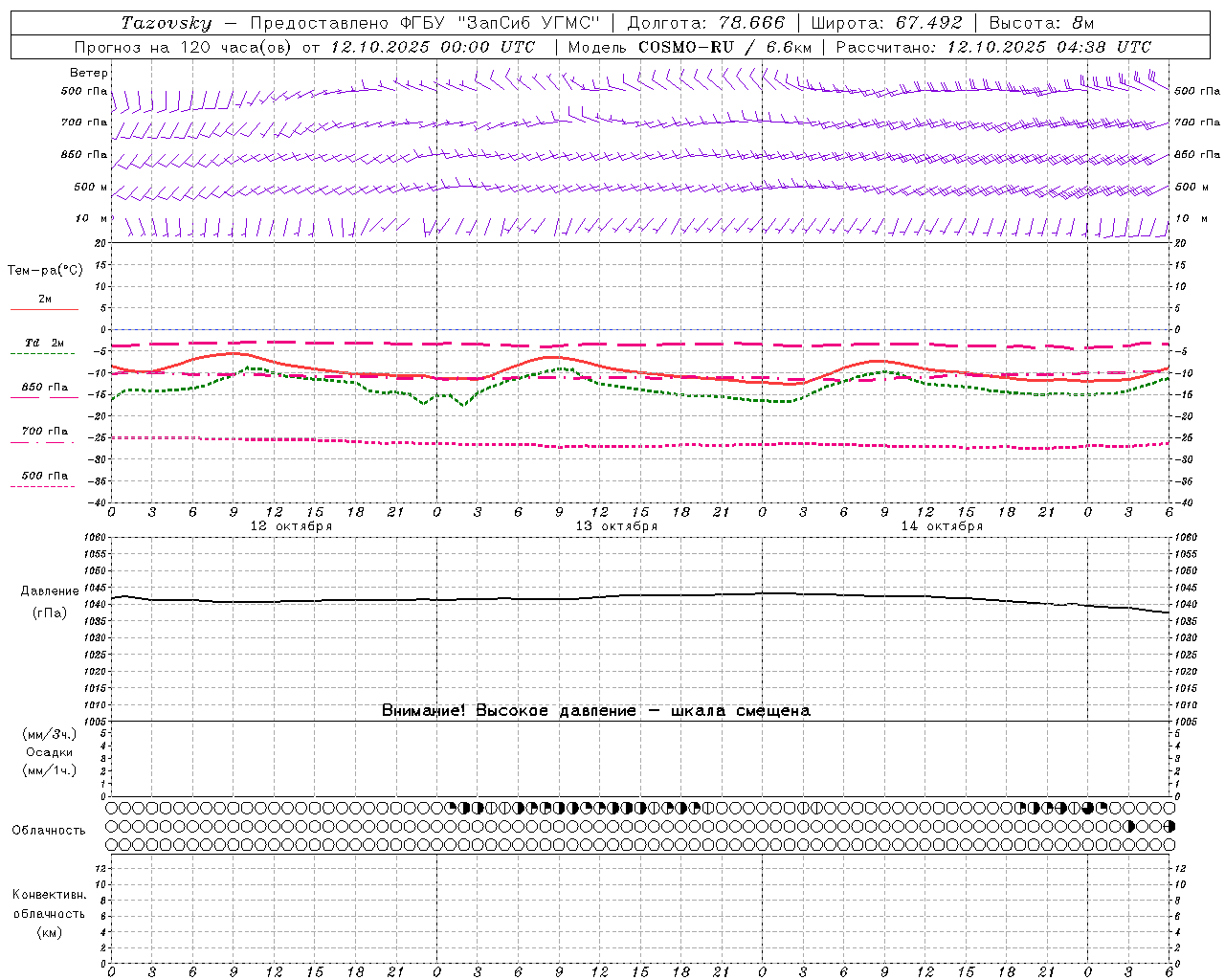The image size is (1225, 980).
Task: Click the date label 12 октября
Action: [x=291, y=526]
